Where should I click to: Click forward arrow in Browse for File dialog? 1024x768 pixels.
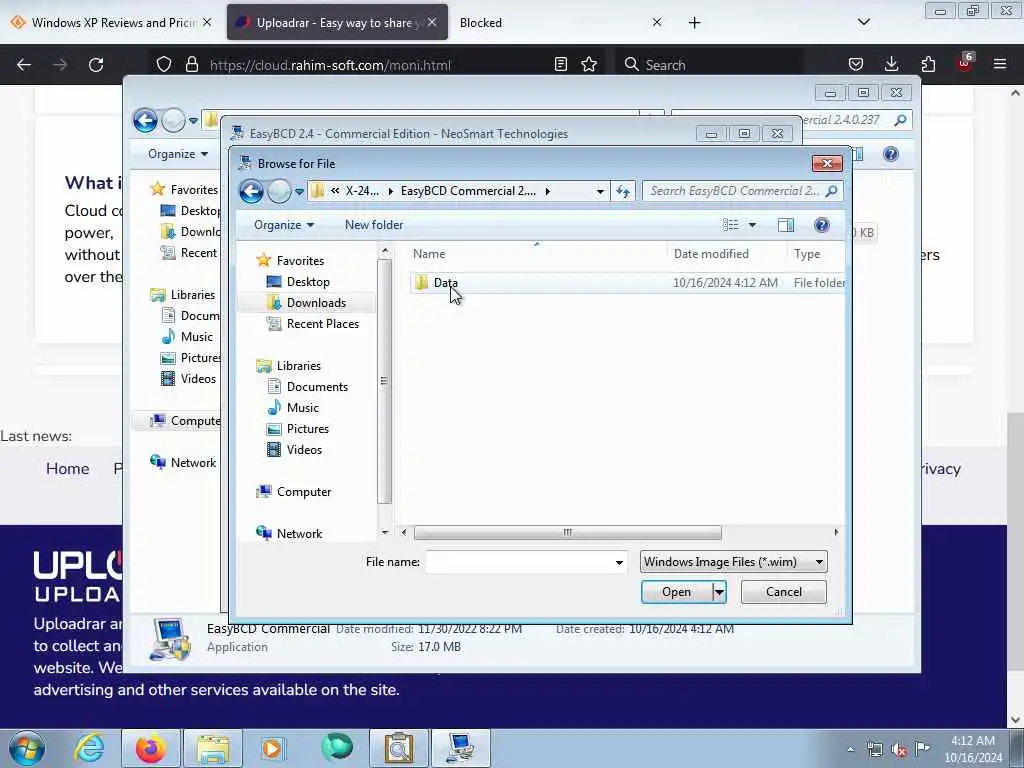click(x=279, y=191)
